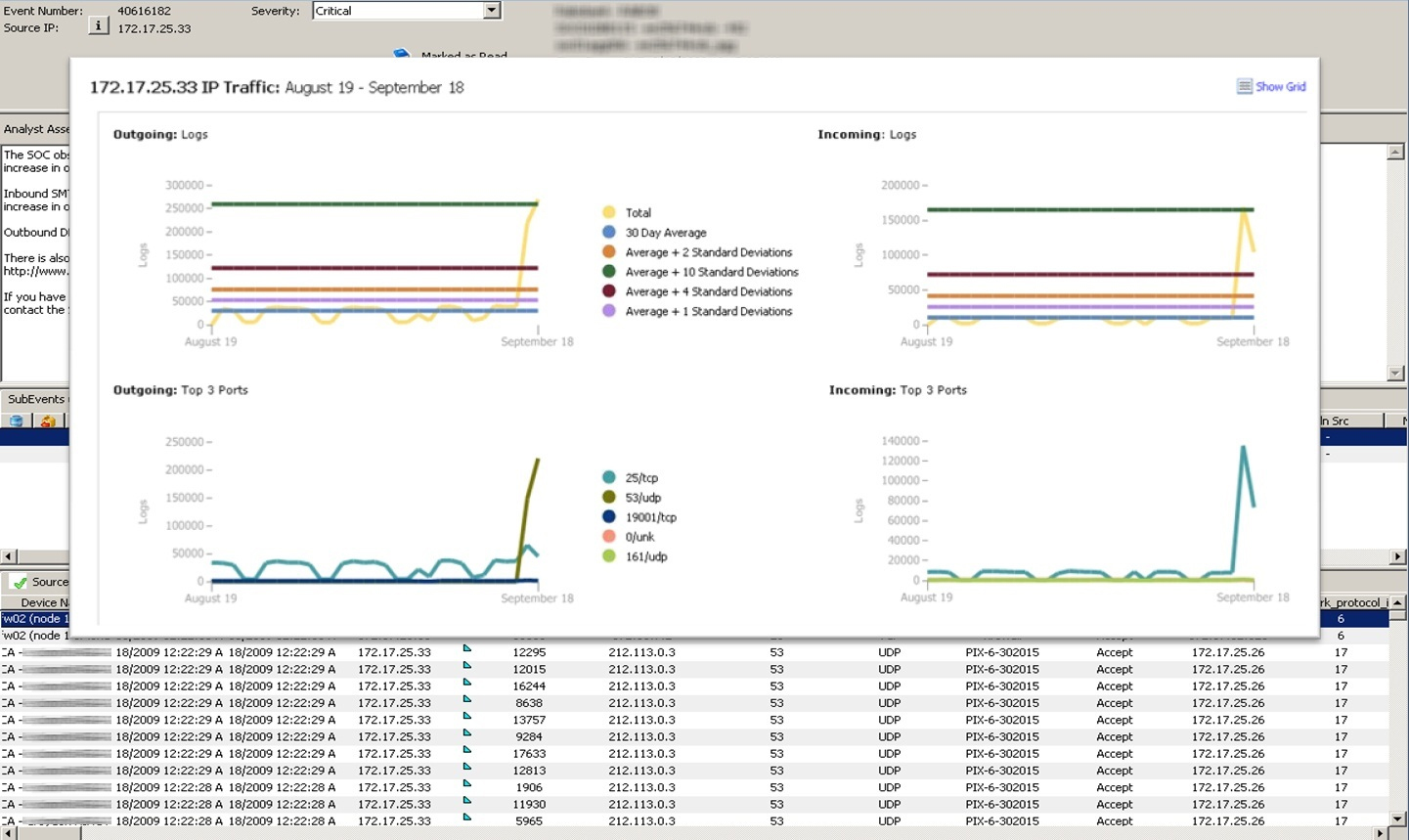Click the log table scrollbar down arrow
Viewport: 1409px width, 840px height.
coord(1397,818)
